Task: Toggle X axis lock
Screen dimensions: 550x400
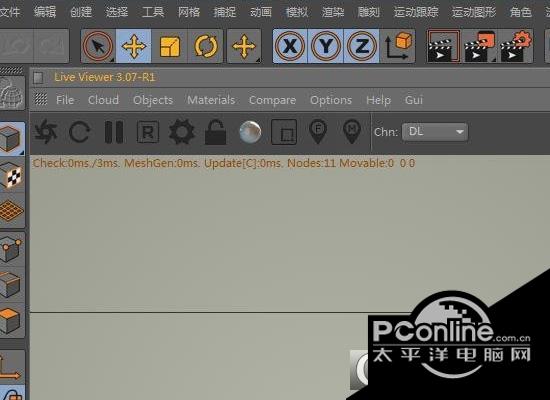Action: tap(290, 46)
